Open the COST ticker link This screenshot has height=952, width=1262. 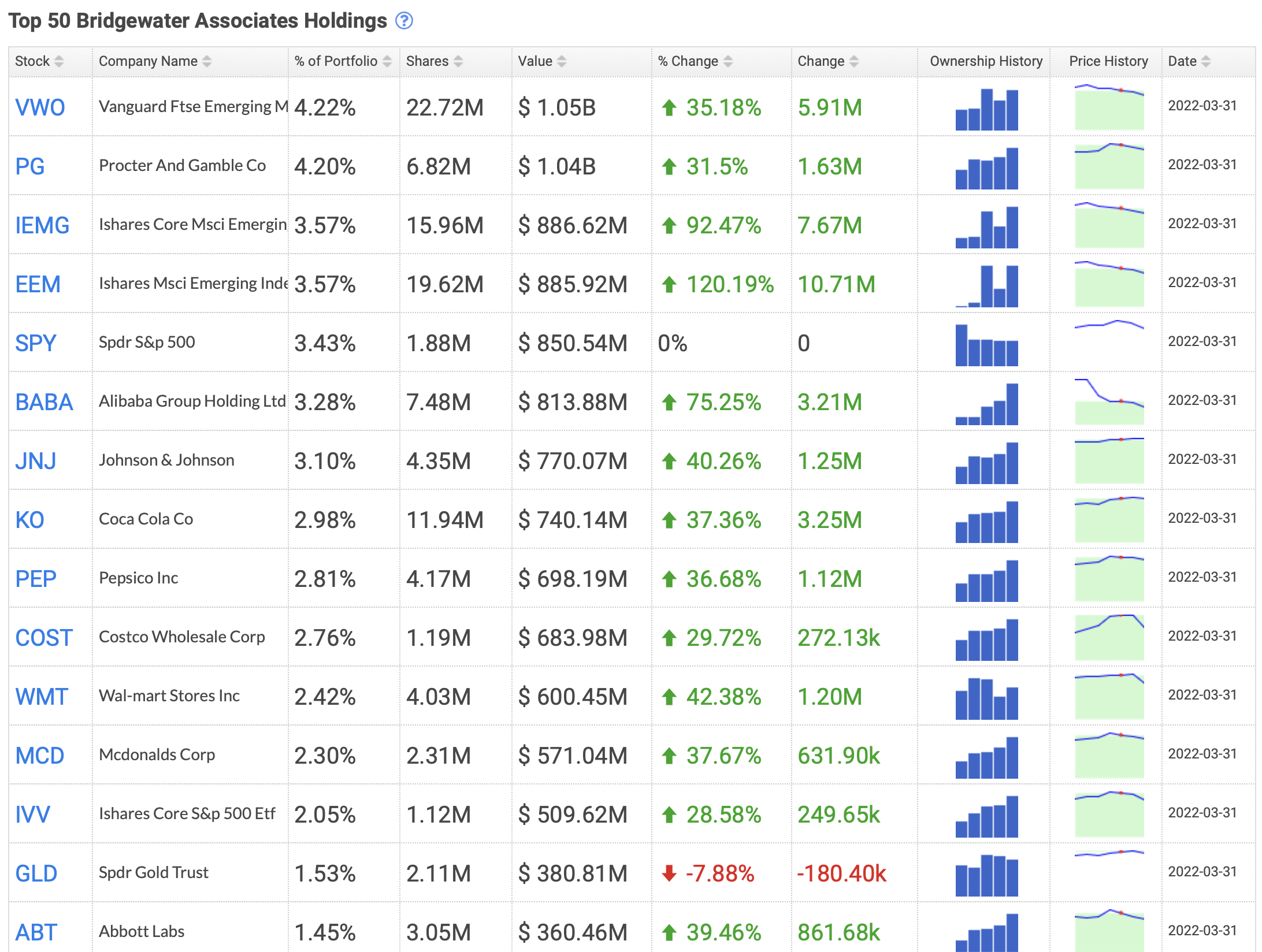tap(44, 638)
